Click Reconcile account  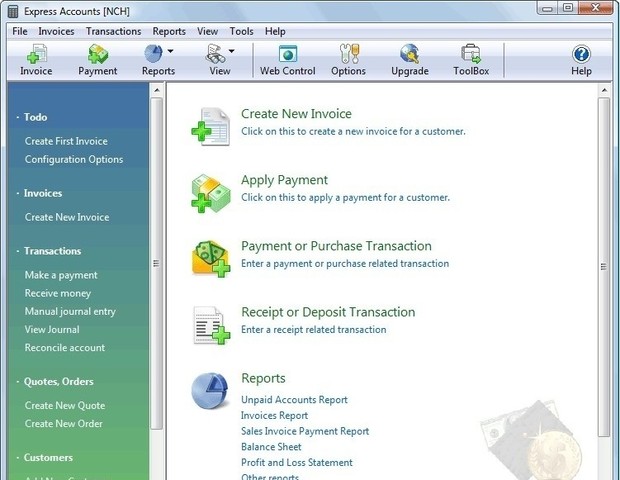tap(65, 348)
